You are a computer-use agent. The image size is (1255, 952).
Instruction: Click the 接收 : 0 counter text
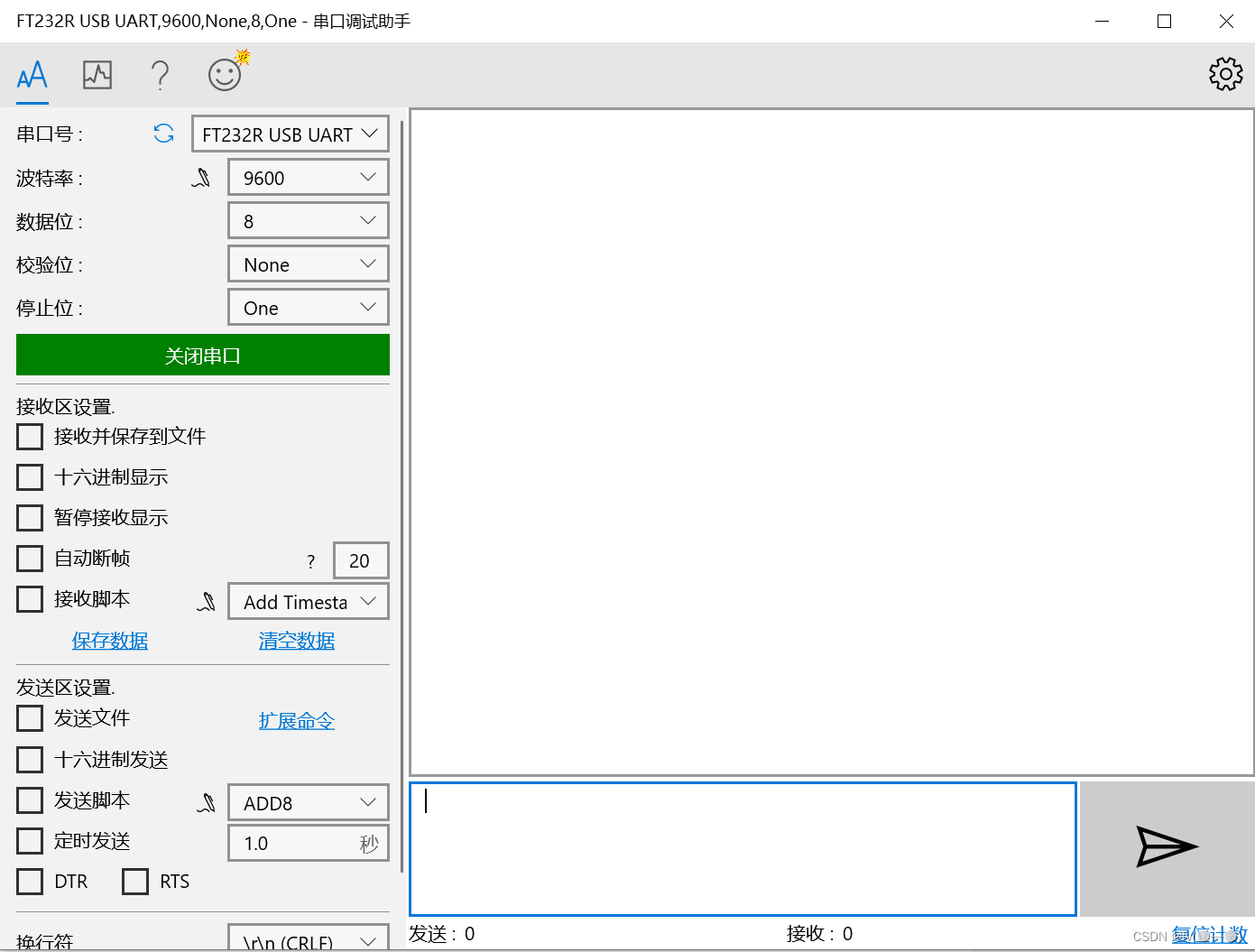[x=819, y=934]
